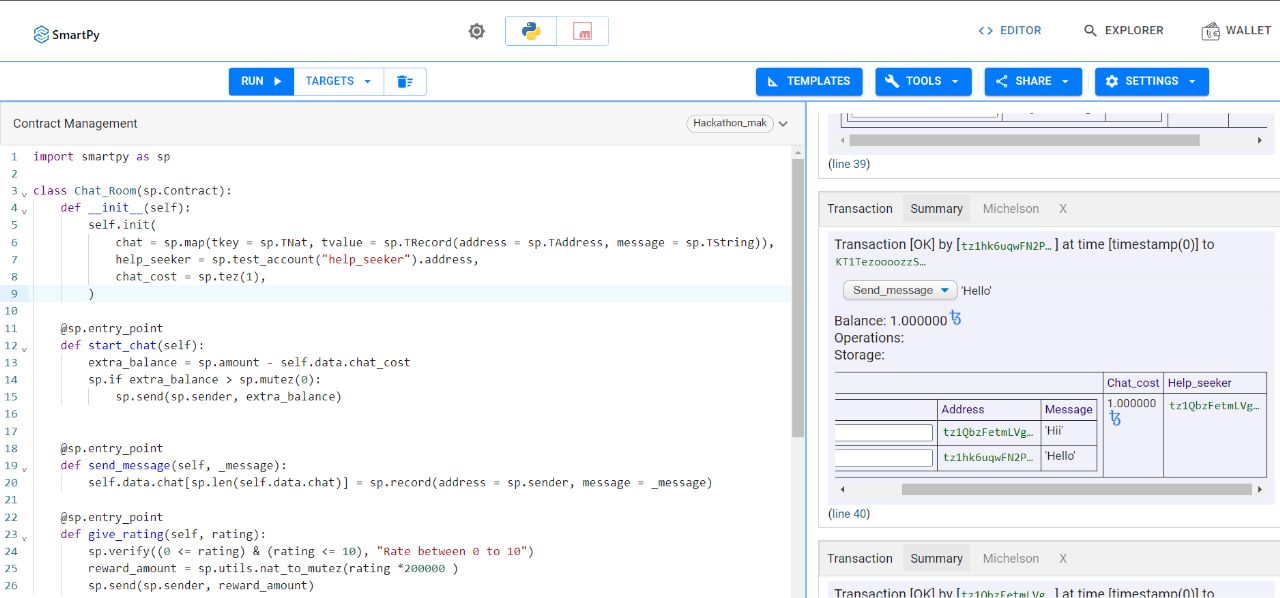The width and height of the screenshot is (1280, 598).
Task: Open the Wallet page
Action: click(1236, 31)
